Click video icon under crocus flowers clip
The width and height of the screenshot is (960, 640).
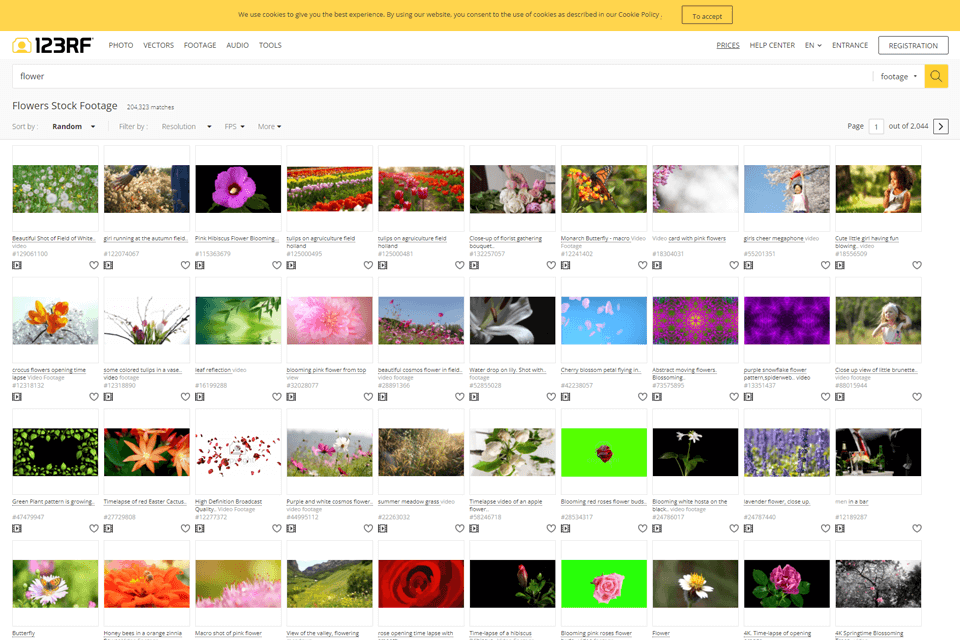[17, 396]
